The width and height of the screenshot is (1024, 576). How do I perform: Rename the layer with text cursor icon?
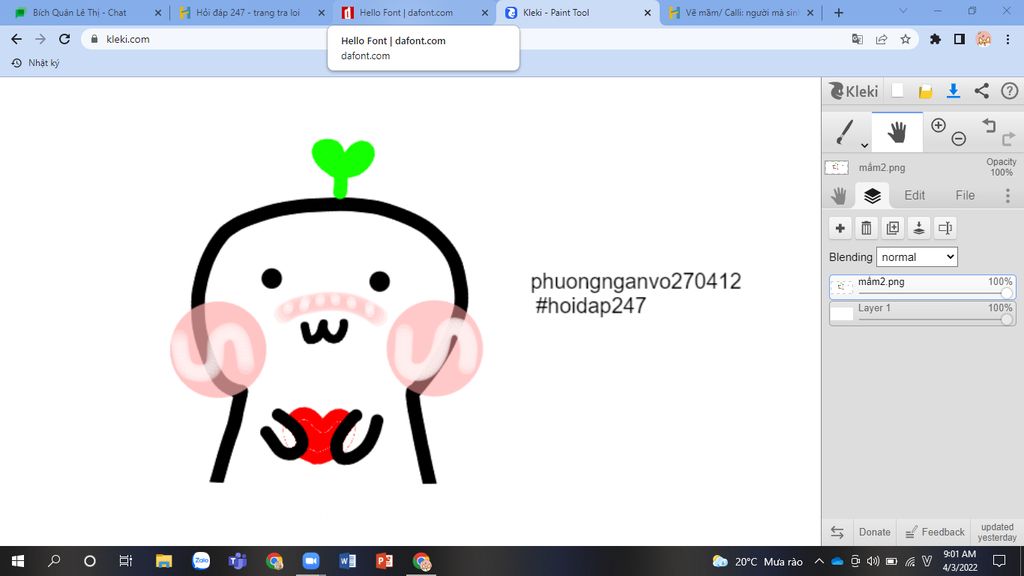point(945,228)
